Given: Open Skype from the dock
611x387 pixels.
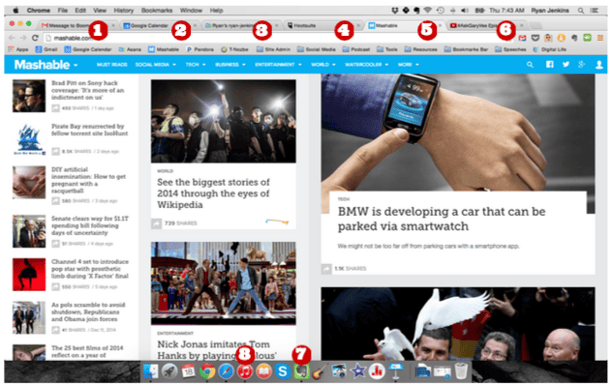Looking at the screenshot, I should coord(282,371).
